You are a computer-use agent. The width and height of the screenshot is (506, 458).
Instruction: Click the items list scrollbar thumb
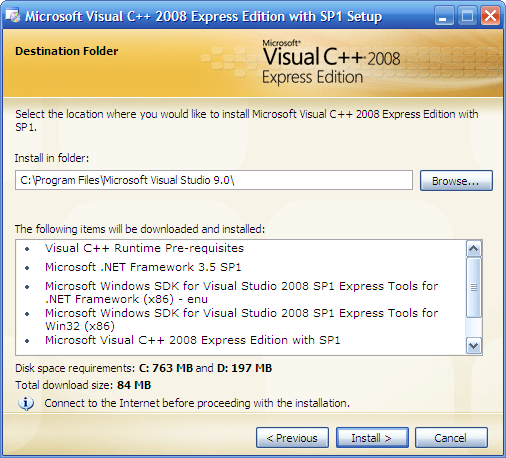pyautogui.click(x=474, y=287)
